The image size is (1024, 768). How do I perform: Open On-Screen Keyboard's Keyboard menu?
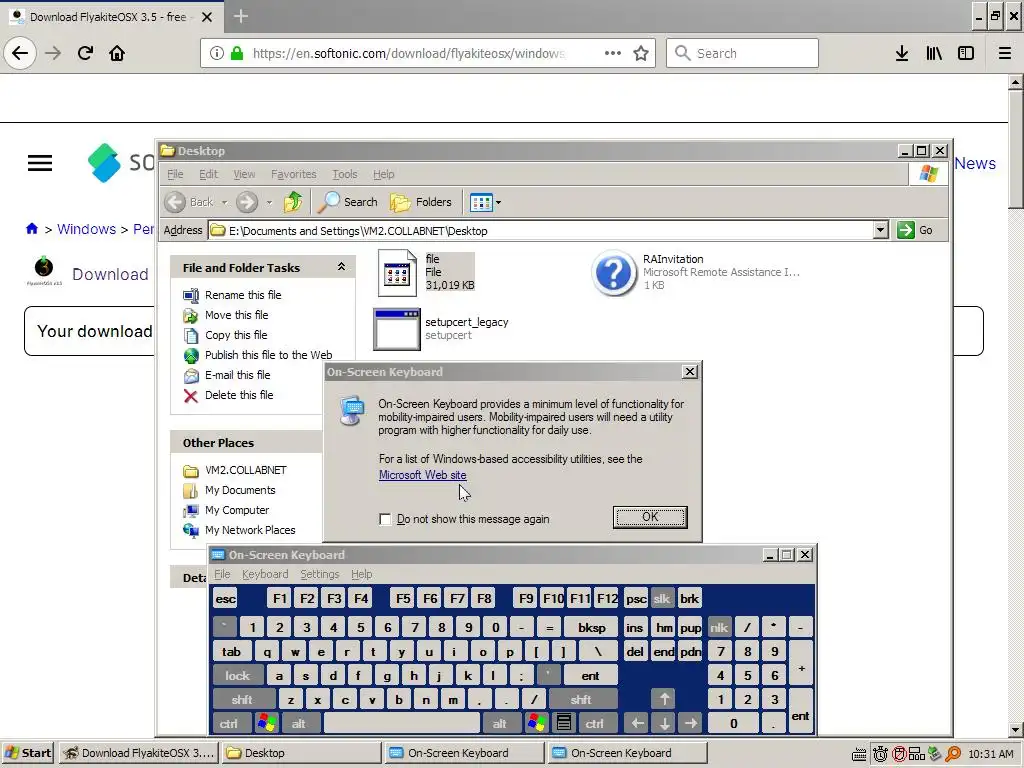tap(264, 575)
